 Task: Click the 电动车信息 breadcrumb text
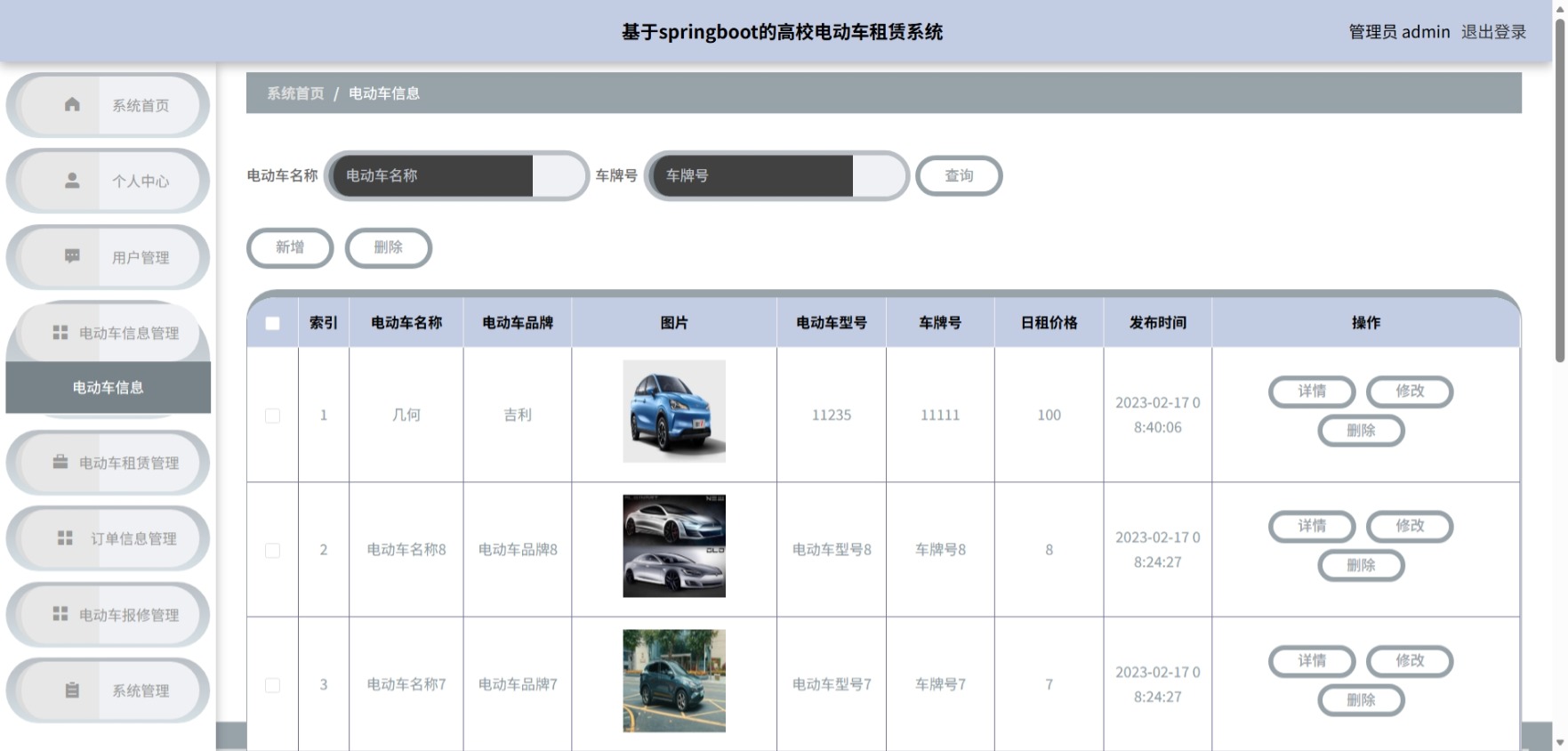(x=384, y=93)
